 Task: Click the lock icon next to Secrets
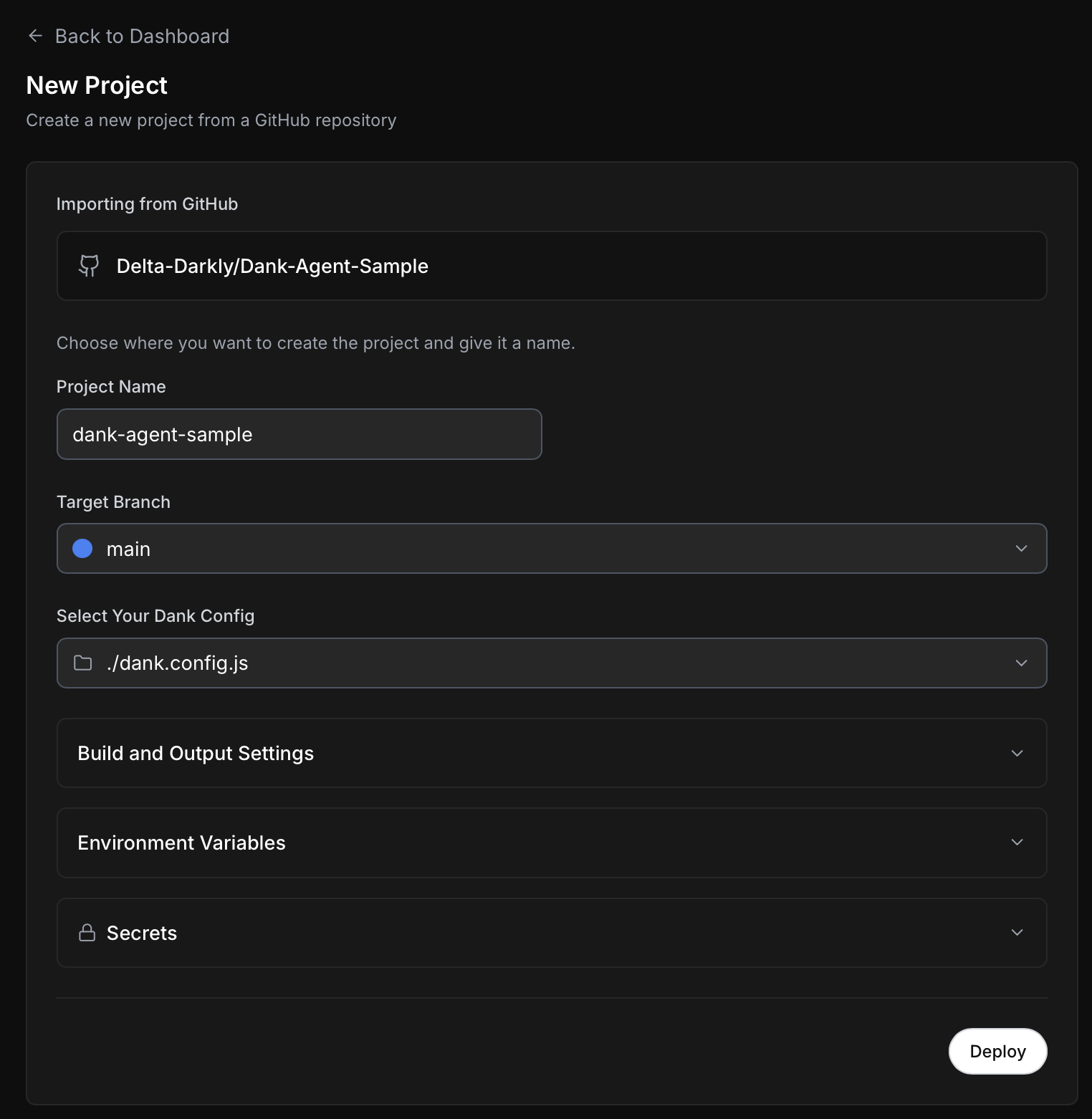(x=87, y=933)
